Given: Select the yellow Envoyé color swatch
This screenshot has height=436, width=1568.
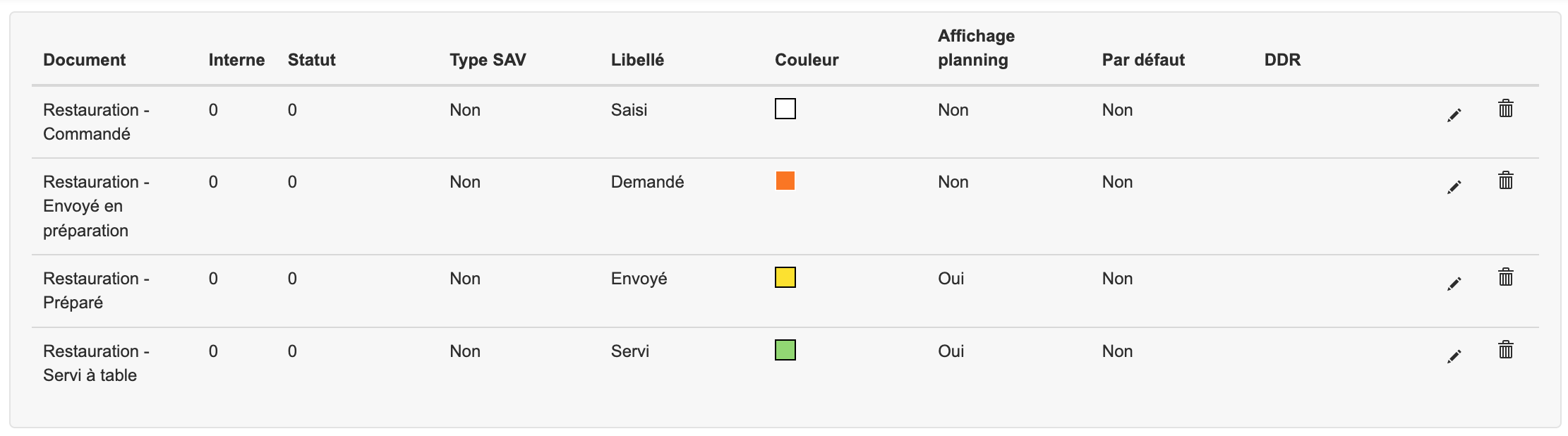Looking at the screenshot, I should (785, 277).
